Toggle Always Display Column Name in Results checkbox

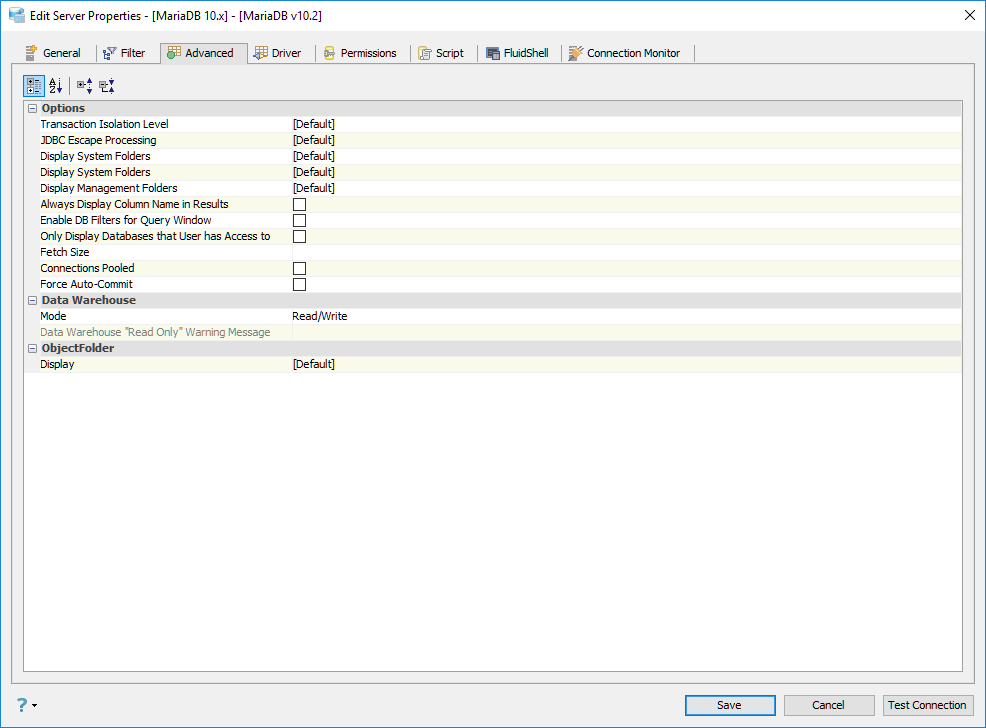[x=299, y=204]
